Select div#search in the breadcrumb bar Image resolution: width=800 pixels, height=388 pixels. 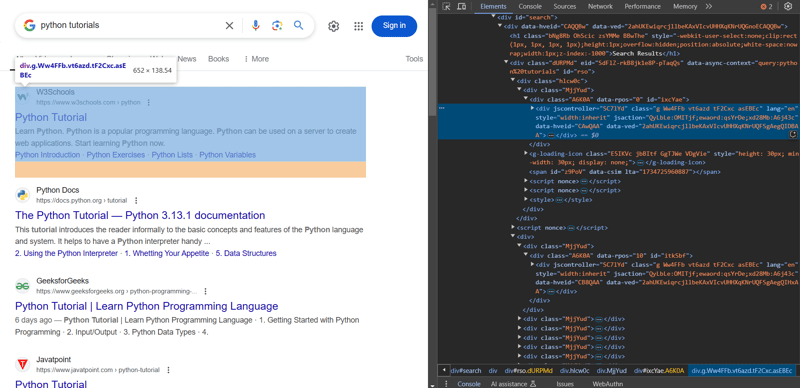click(x=466, y=371)
